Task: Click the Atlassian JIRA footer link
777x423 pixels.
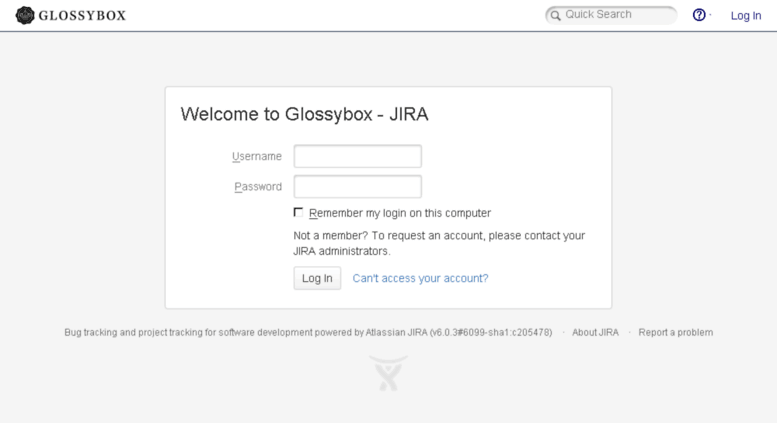Action: coord(396,332)
